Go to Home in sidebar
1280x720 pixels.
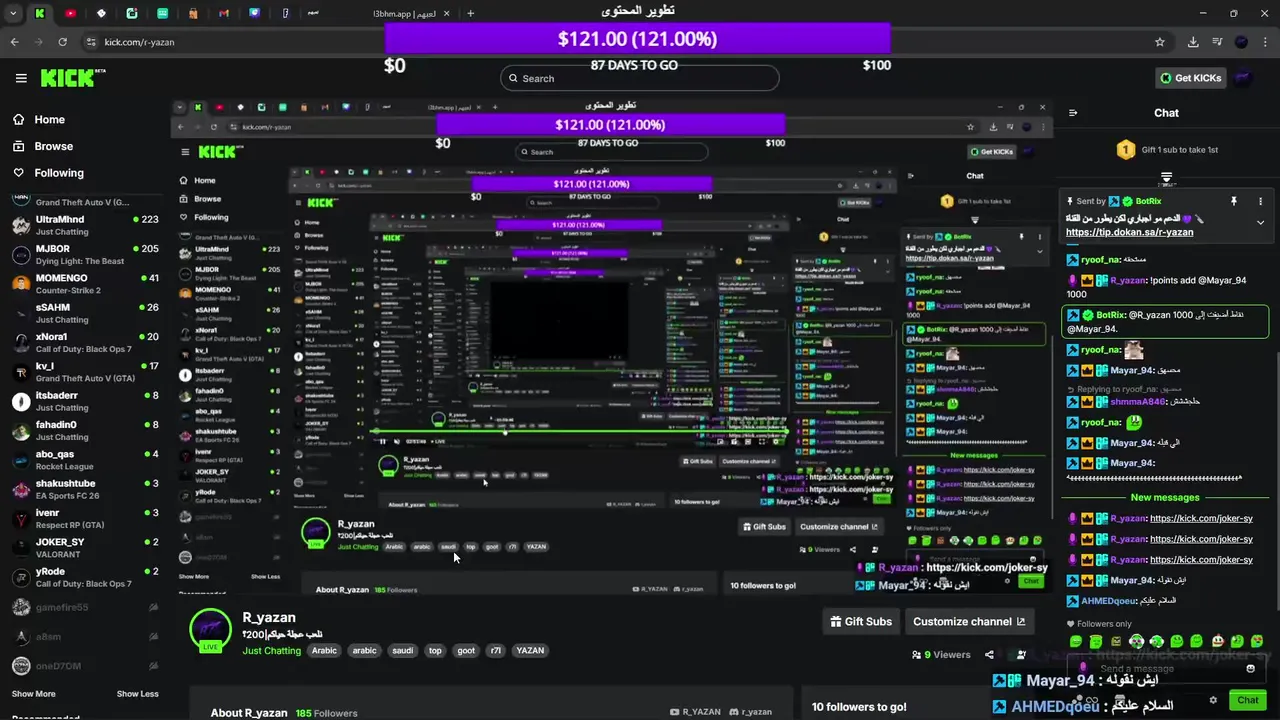tap(49, 119)
